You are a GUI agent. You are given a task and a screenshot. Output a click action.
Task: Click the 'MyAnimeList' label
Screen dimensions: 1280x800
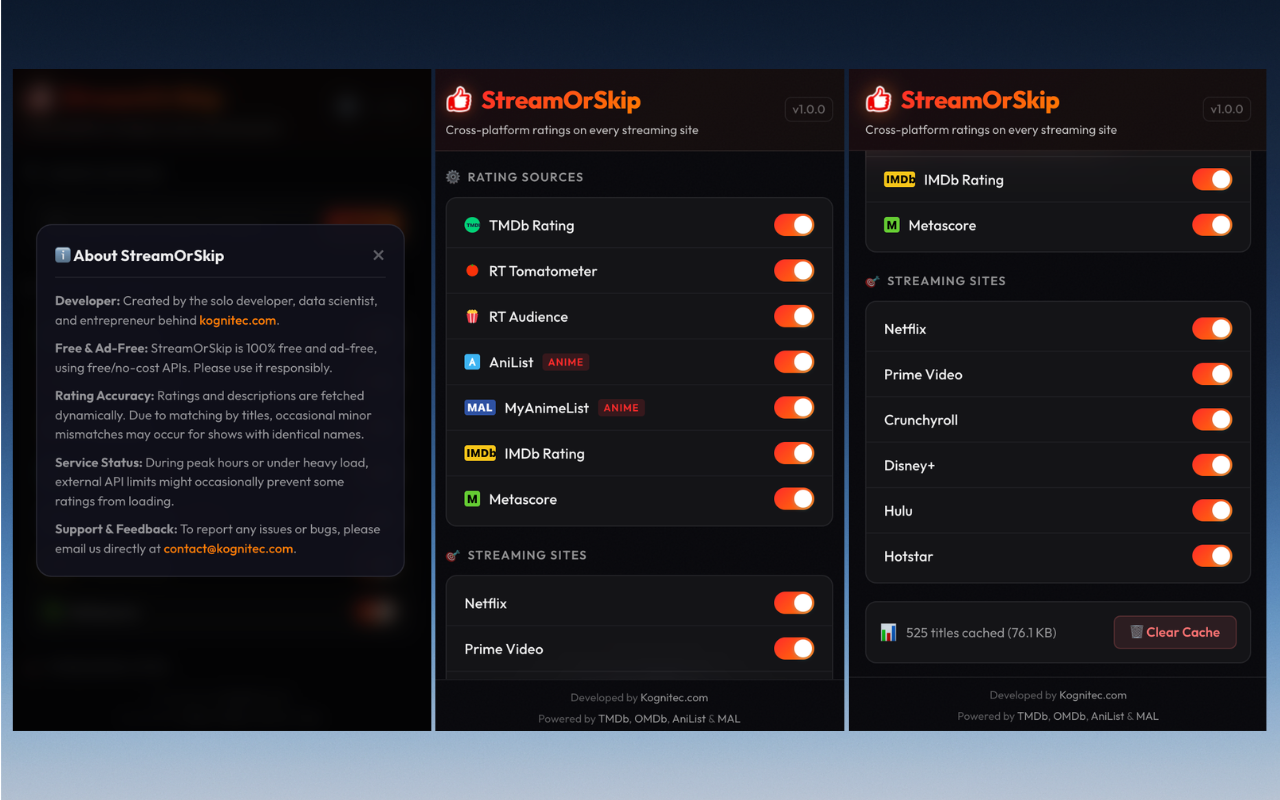pos(547,408)
